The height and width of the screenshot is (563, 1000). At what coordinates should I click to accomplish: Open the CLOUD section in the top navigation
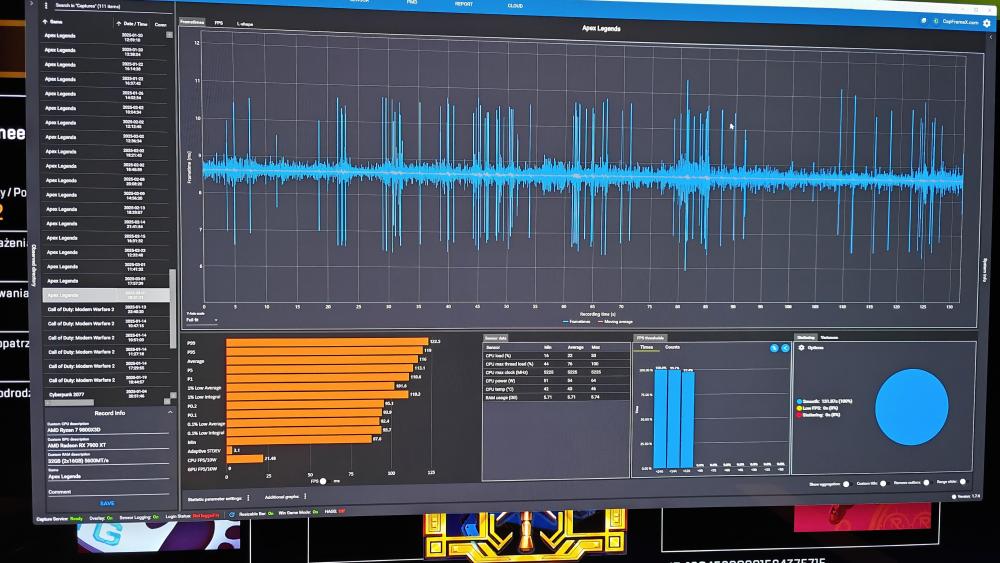pyautogui.click(x=515, y=5)
